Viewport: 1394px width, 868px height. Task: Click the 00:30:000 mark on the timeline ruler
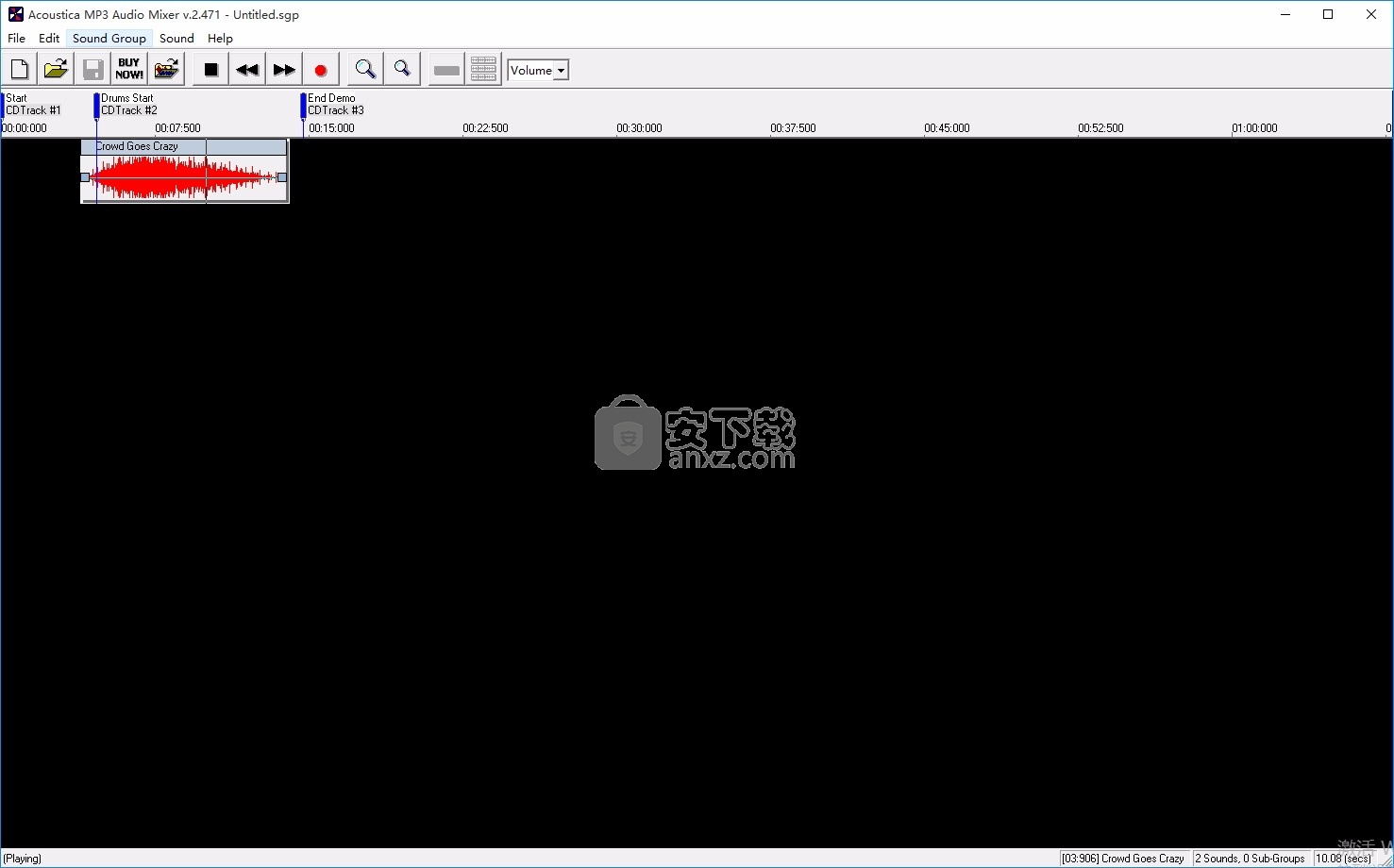(639, 128)
